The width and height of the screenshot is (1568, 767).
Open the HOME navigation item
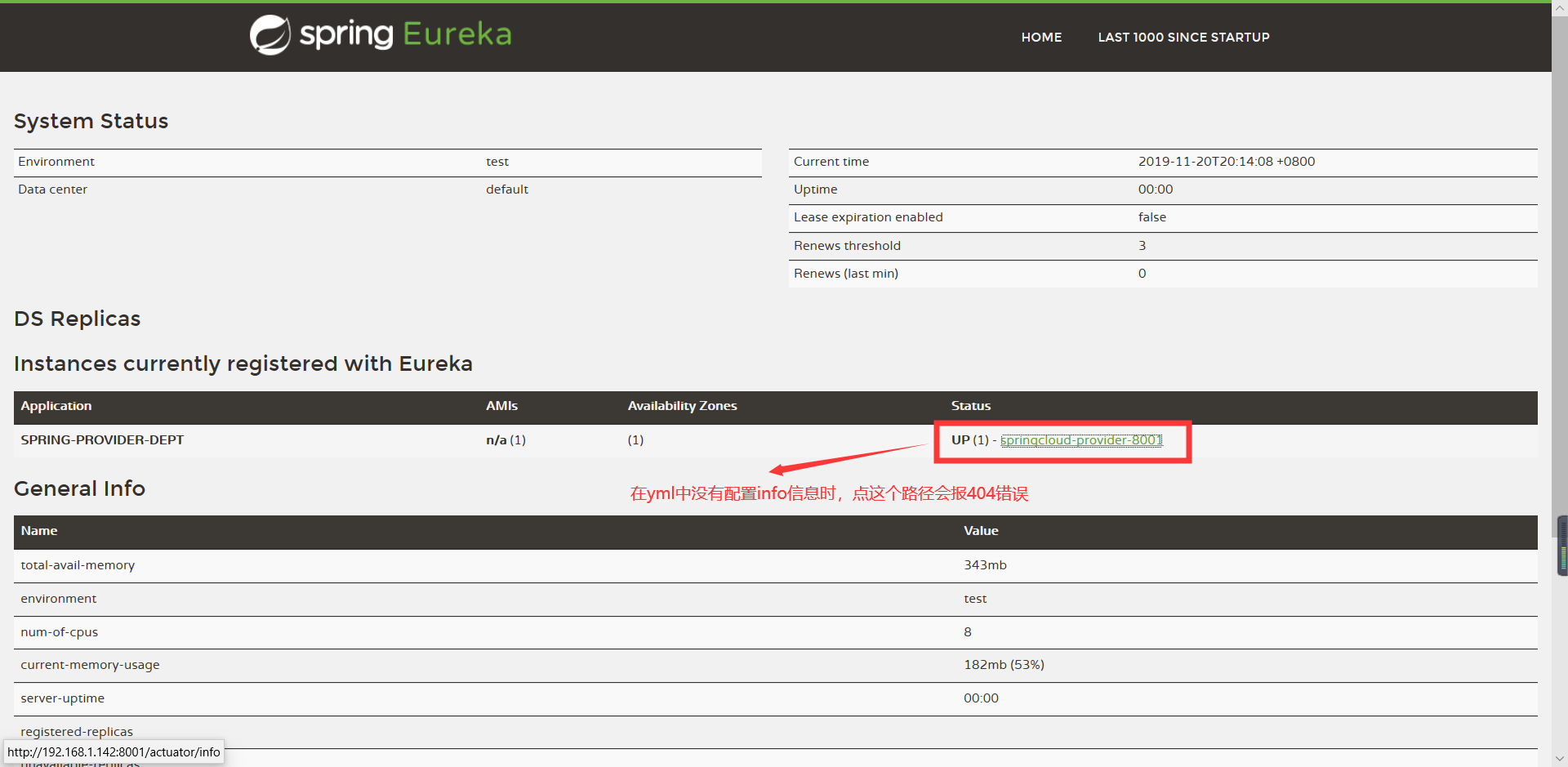[x=1041, y=37]
